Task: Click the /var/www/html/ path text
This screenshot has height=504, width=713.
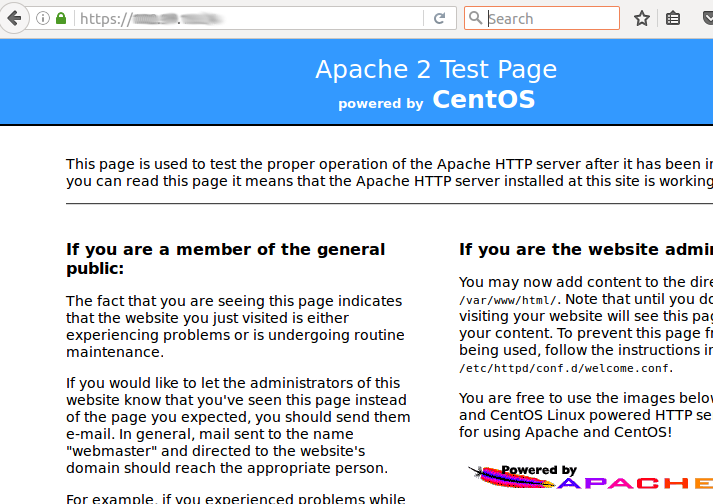Action: click(x=508, y=300)
